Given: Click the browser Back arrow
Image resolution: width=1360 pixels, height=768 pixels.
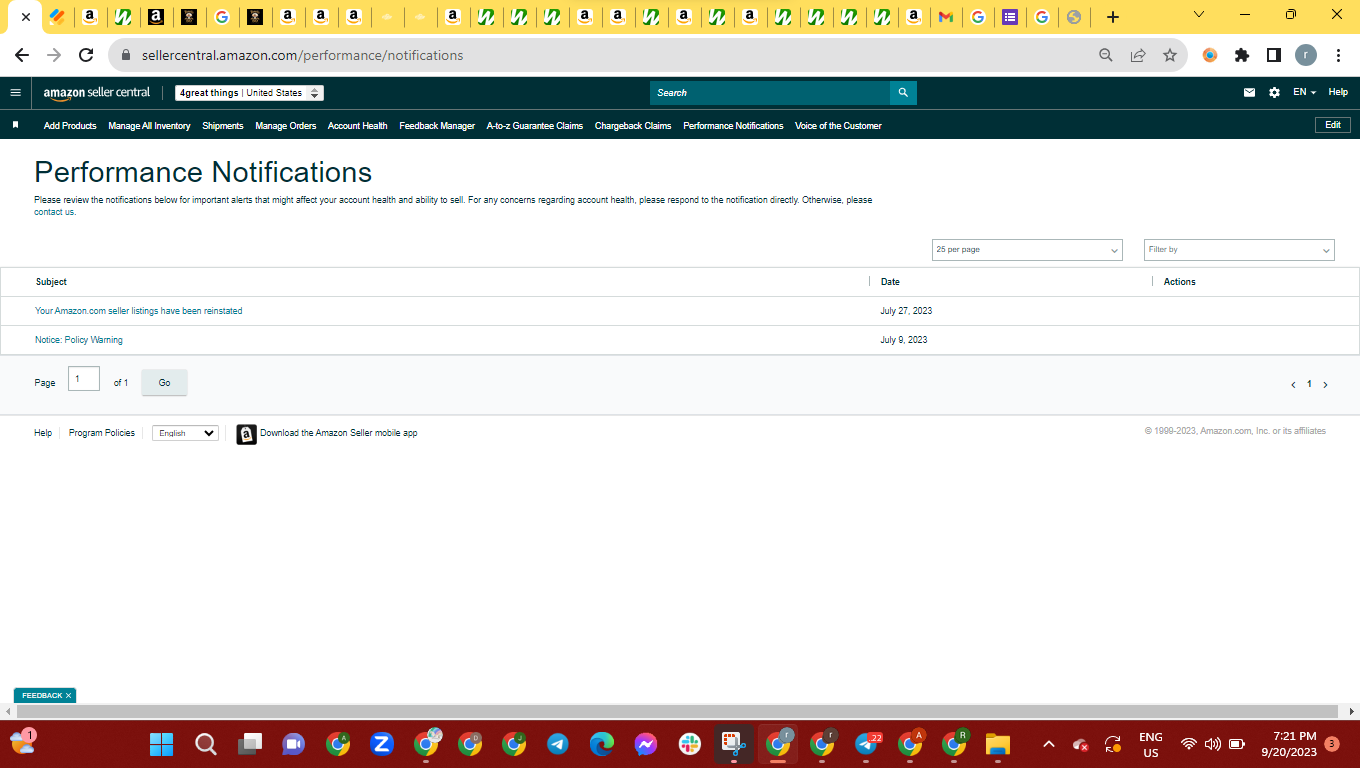Looking at the screenshot, I should click(x=22, y=55).
